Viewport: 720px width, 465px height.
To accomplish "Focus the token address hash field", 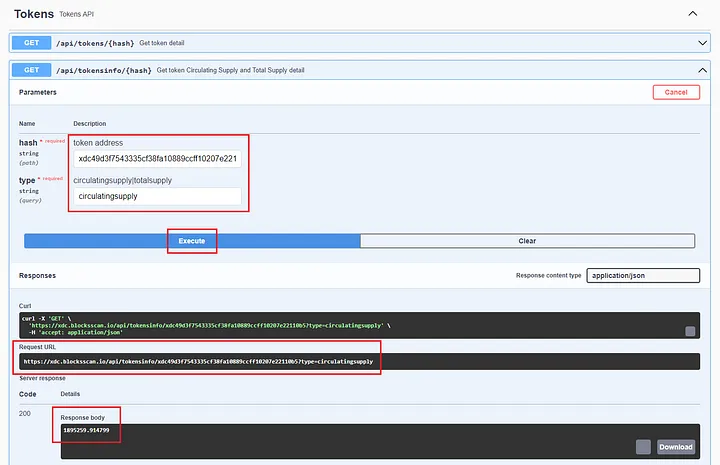I will coord(158,159).
